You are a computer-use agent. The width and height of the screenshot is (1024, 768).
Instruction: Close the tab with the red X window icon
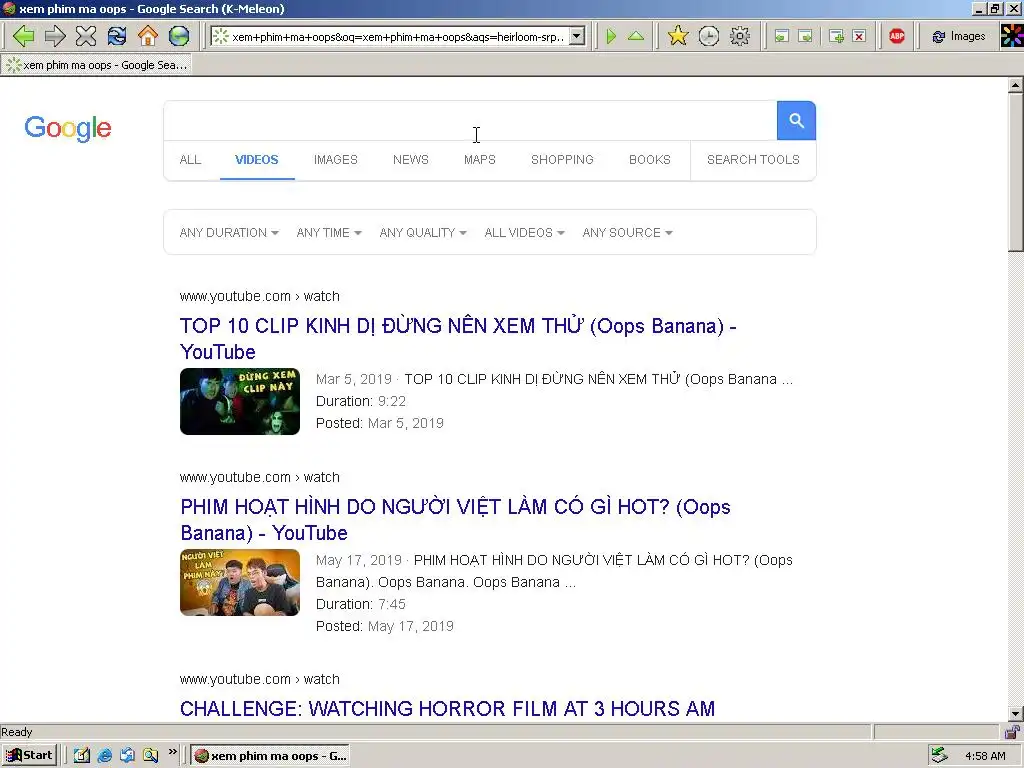tap(859, 36)
